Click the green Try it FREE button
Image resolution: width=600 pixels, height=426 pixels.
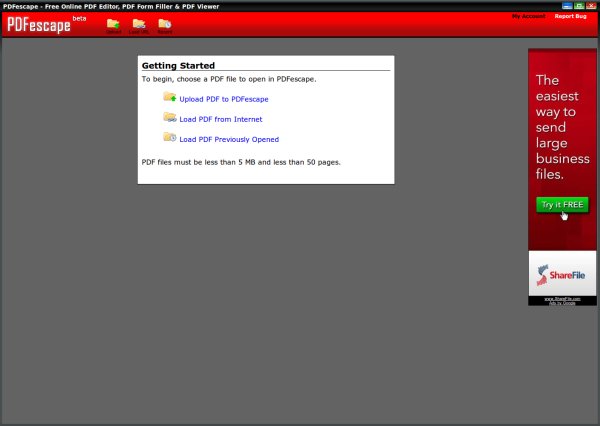[562, 205]
